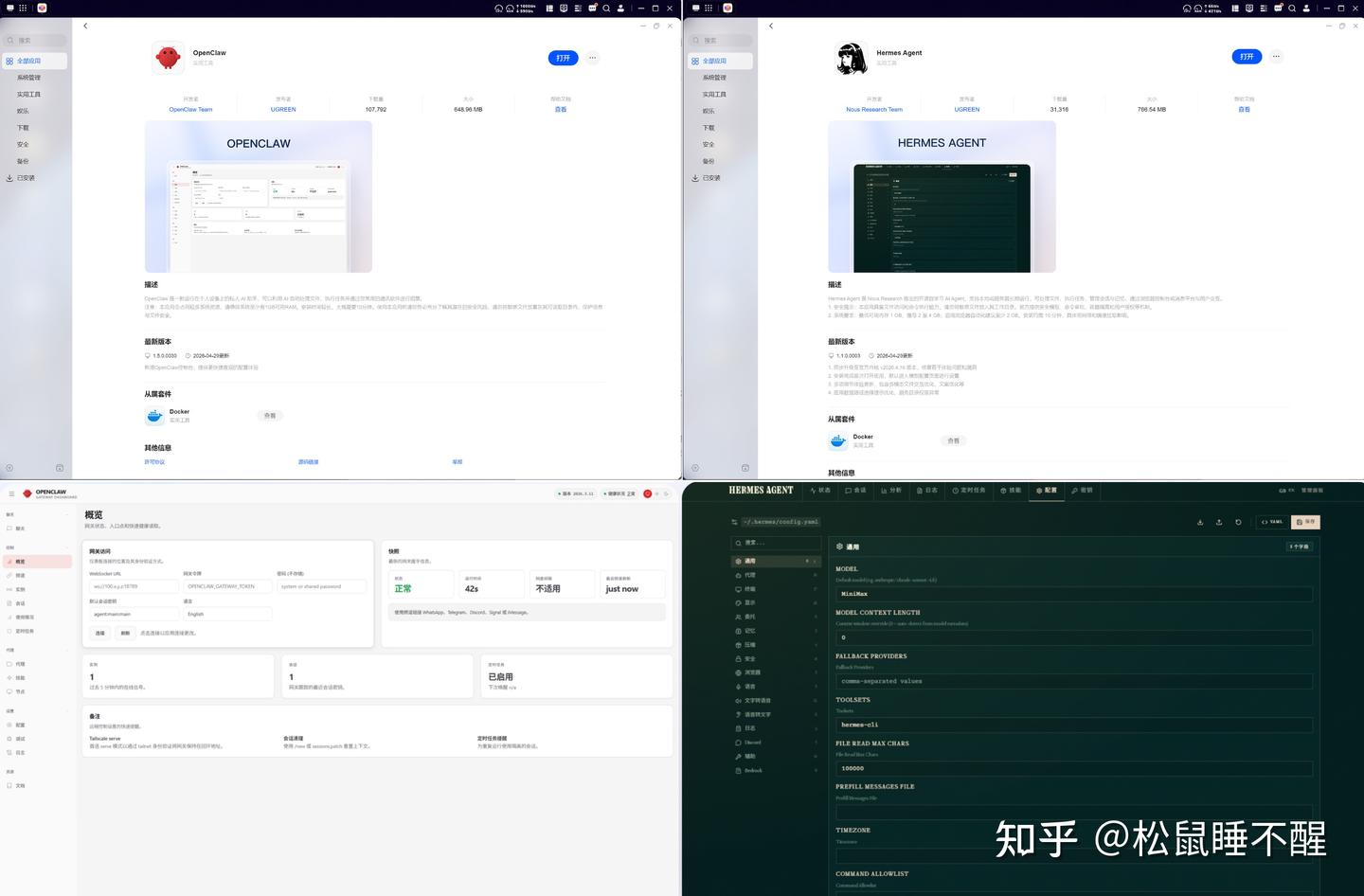The width and height of the screenshot is (1364, 896).
Task: Click the MODEL field containing MiniMax
Action: point(1074,594)
